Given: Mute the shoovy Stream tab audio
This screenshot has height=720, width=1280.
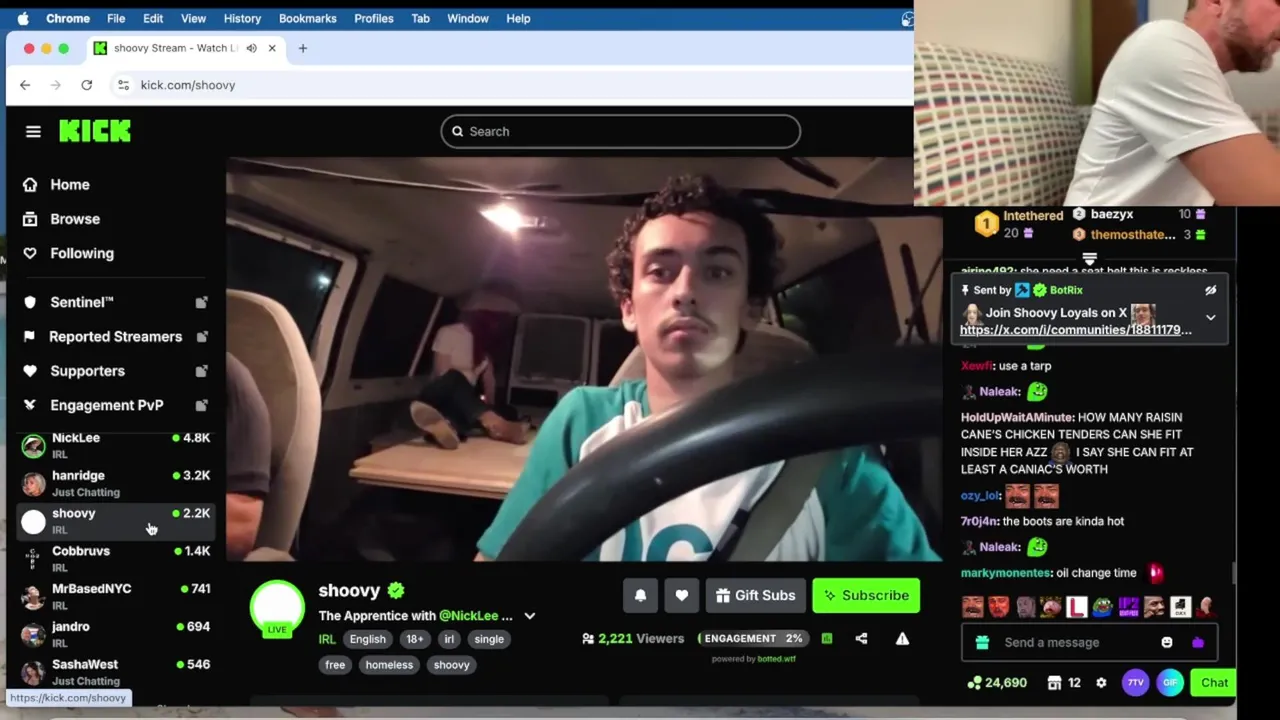Looking at the screenshot, I should tap(251, 48).
